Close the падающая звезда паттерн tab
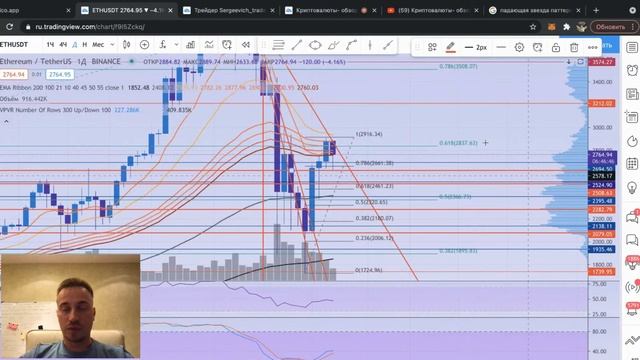This screenshot has width=640, height=360. (578, 10)
